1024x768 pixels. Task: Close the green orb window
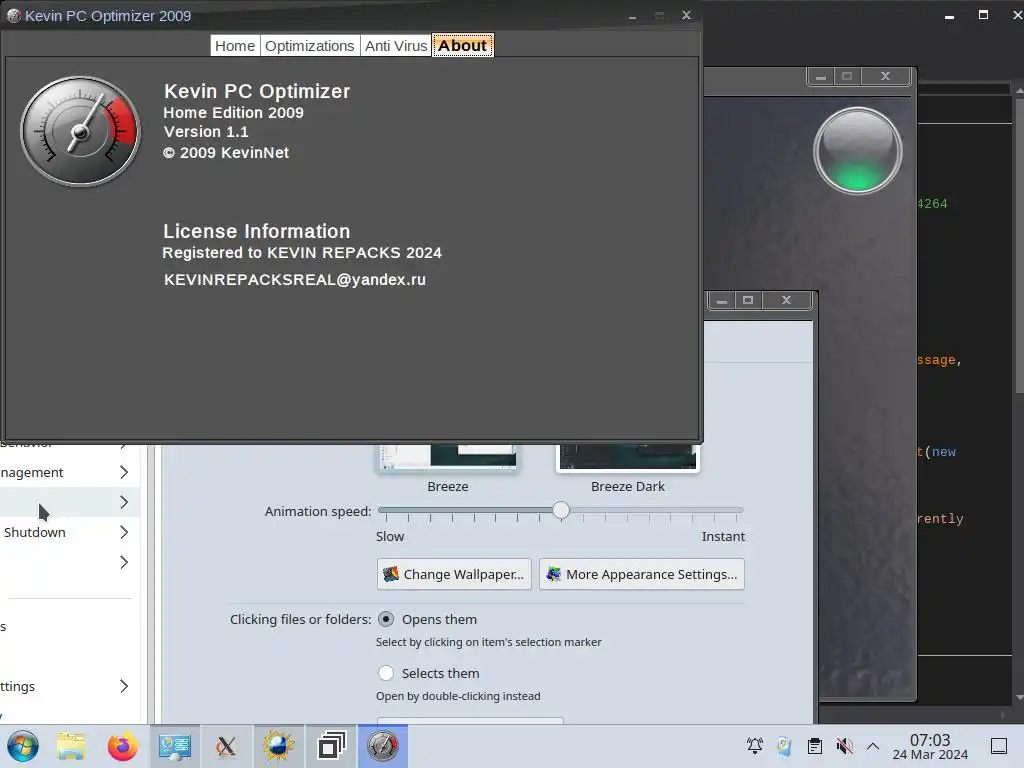[x=886, y=76]
